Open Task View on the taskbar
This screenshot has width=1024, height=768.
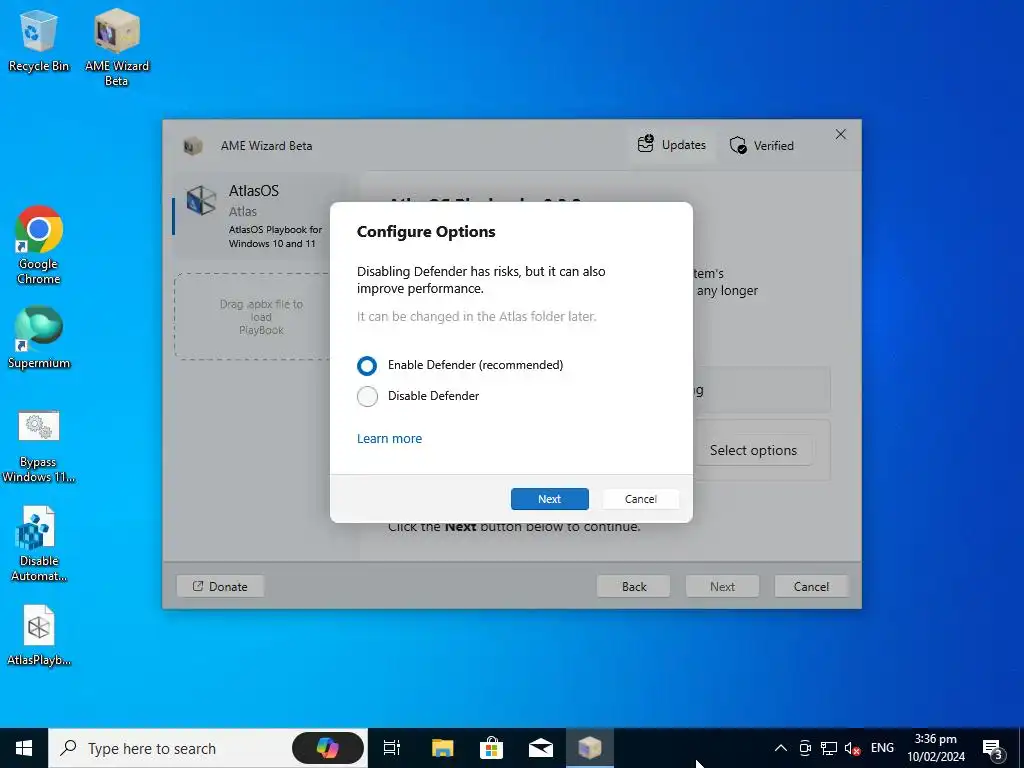pyautogui.click(x=392, y=748)
